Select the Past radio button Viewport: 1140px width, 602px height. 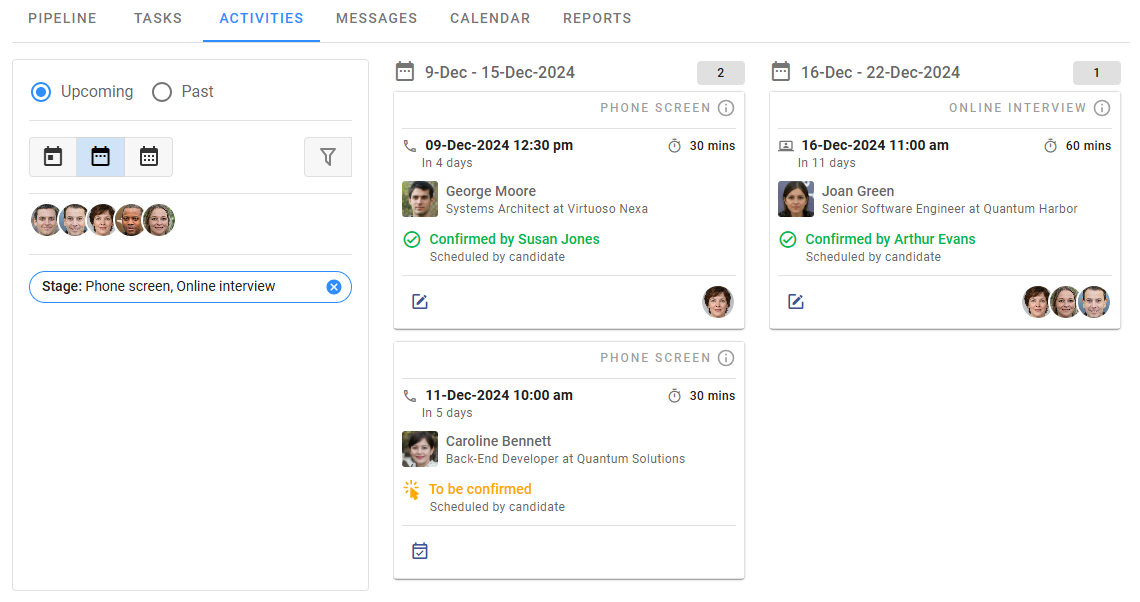tap(162, 92)
